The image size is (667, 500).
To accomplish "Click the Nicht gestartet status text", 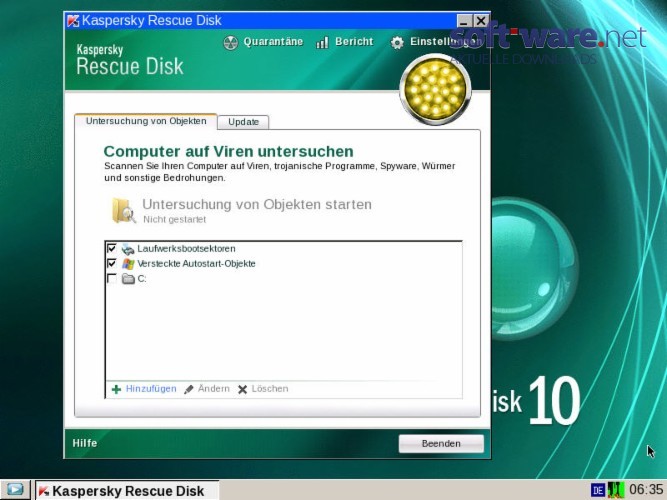I will pos(174,220).
